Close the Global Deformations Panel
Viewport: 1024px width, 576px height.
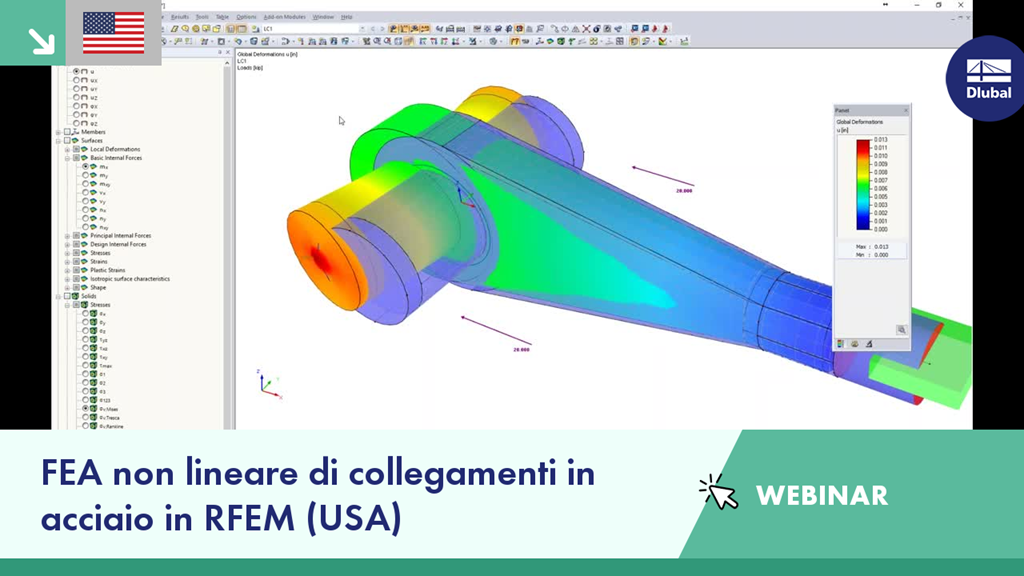(905, 110)
